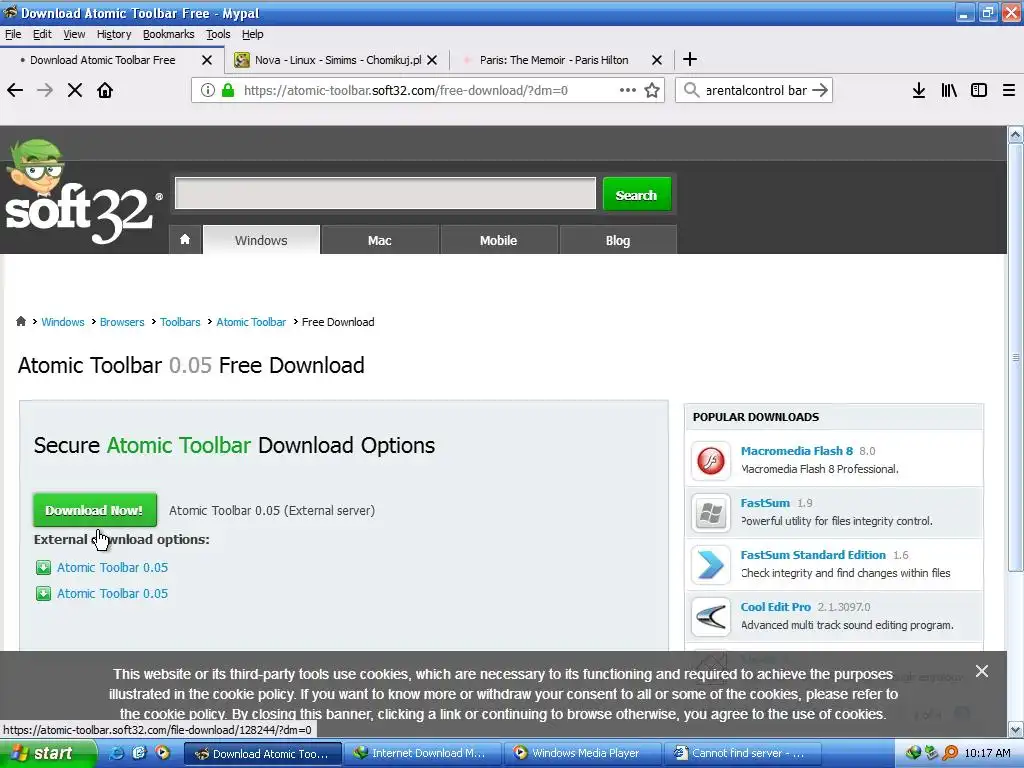The width and height of the screenshot is (1024, 768).
Task: Close the Download Atomic Toolbar Free tab
Action: (207, 60)
